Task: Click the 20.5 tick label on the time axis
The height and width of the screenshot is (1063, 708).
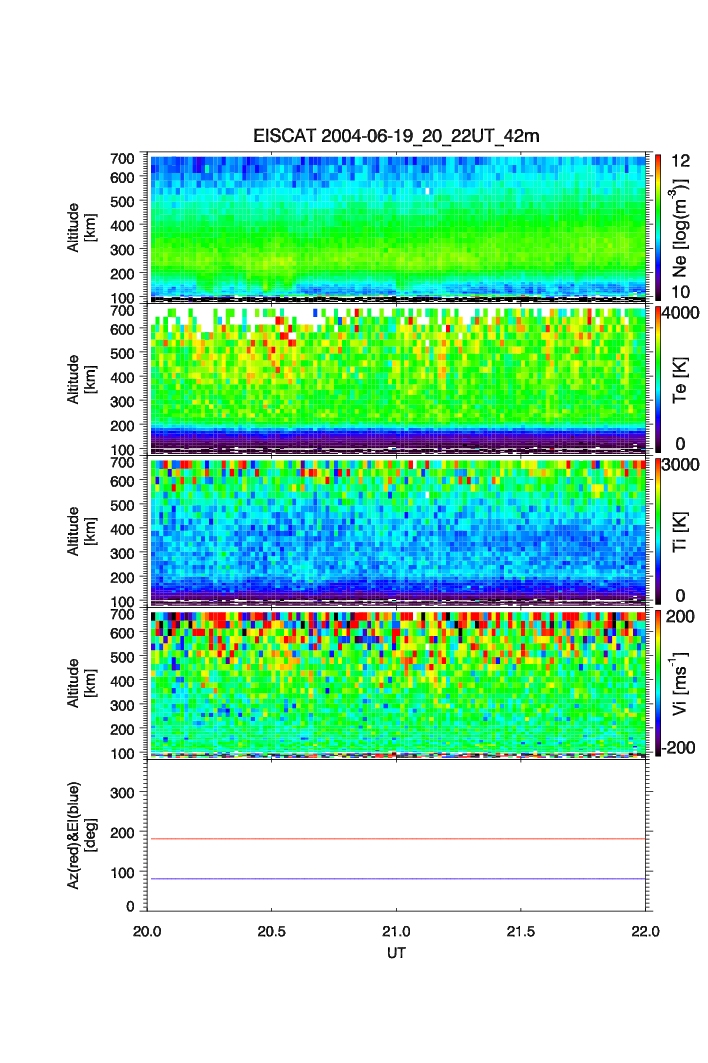Action: (x=272, y=931)
